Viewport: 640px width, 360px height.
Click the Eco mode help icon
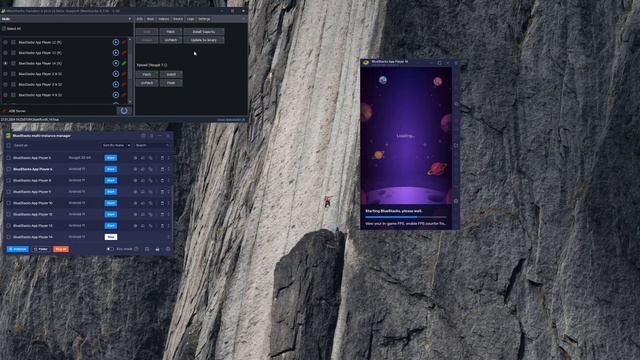[x=136, y=249]
